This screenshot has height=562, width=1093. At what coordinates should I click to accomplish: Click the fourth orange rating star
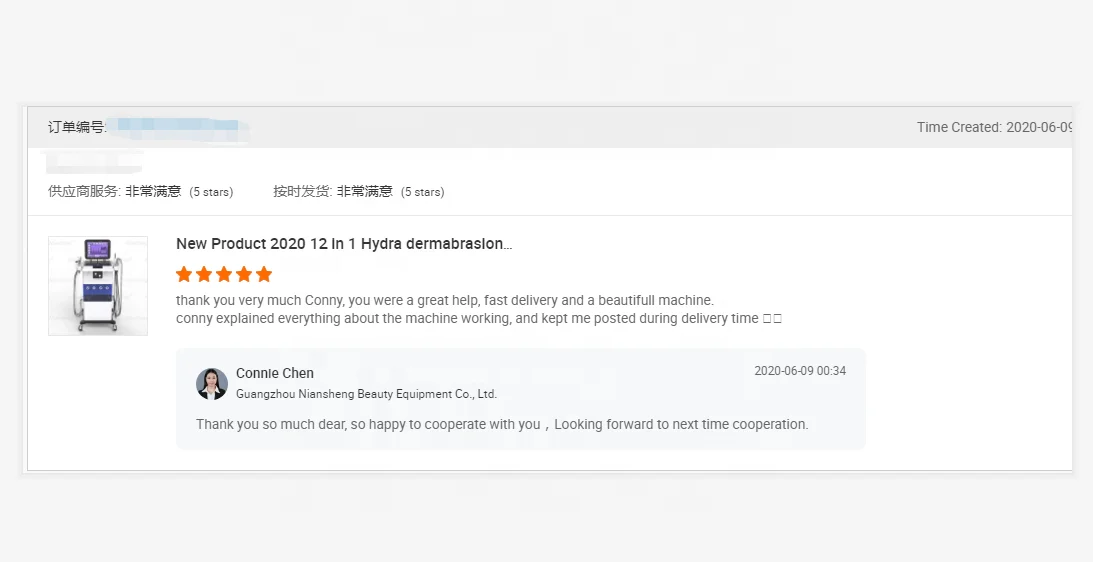tap(244, 274)
